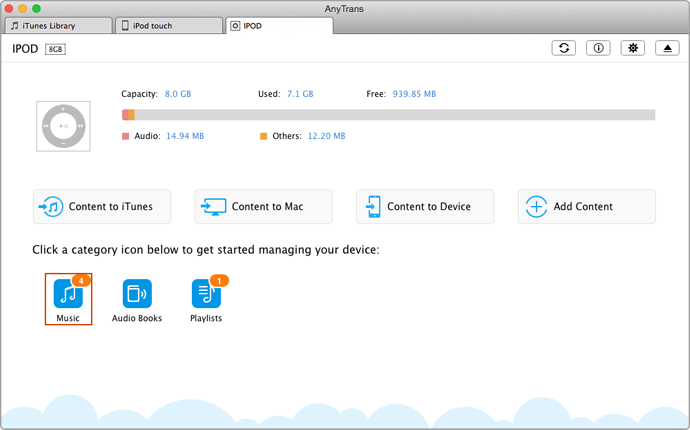The width and height of the screenshot is (690, 430).
Task: Switch to iTunes Library tab
Action: [x=58, y=26]
